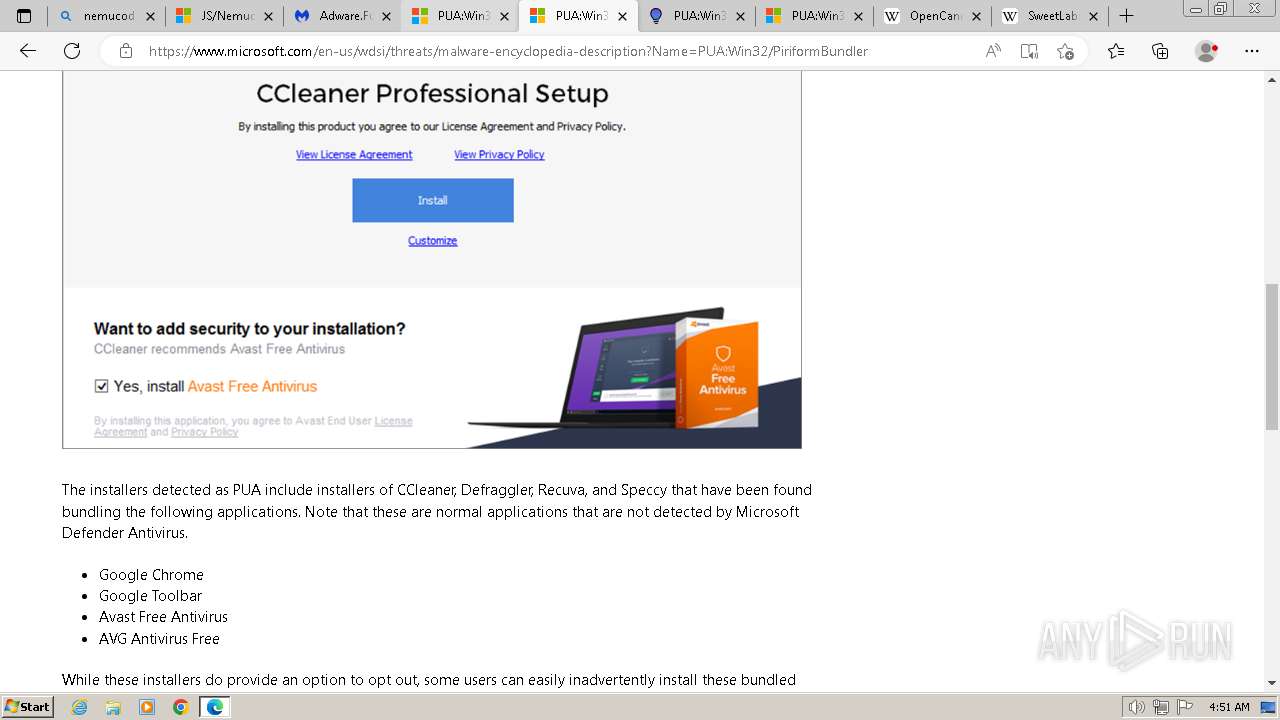The height and width of the screenshot is (720, 1280).
Task: Close the SweetLabs Wikipedia tab
Action: tap(1094, 16)
